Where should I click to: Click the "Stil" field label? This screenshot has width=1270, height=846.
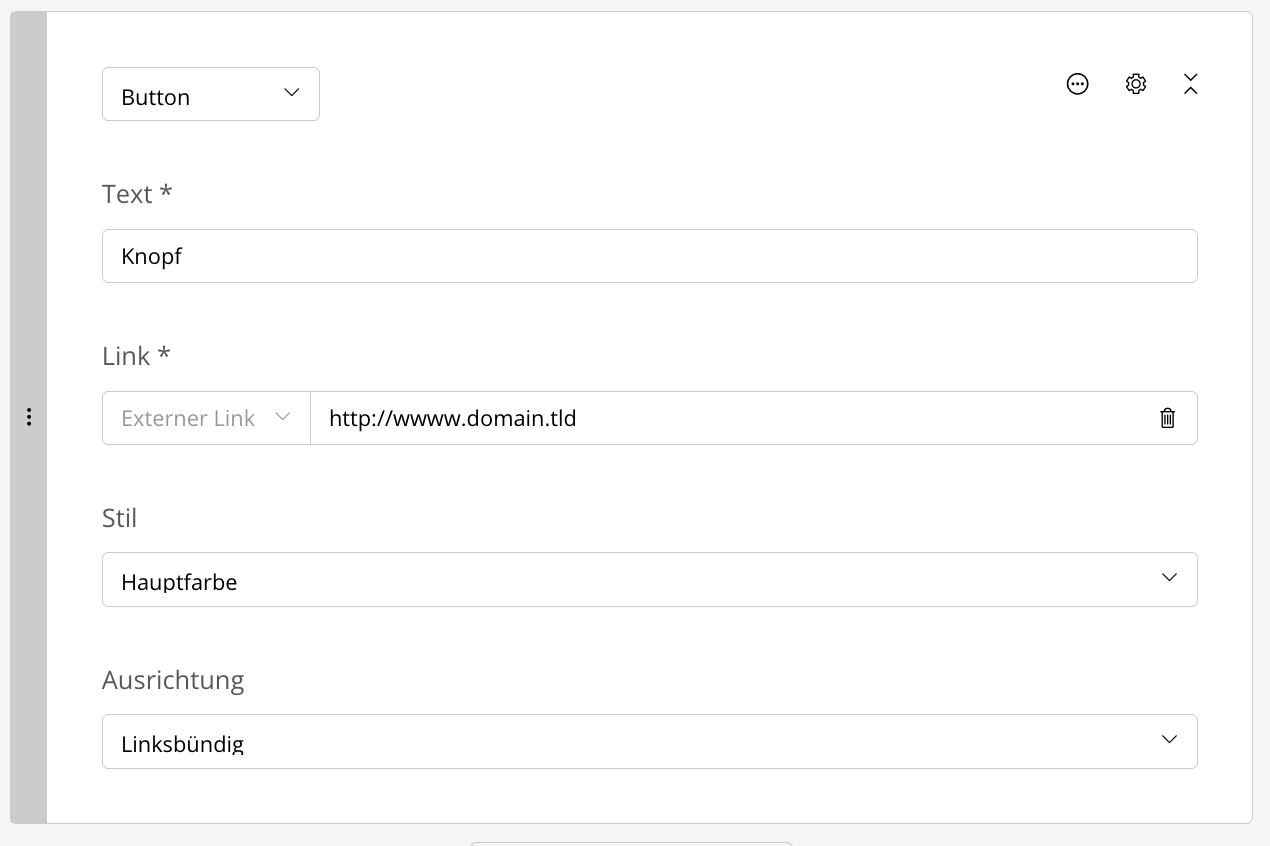coord(119,518)
